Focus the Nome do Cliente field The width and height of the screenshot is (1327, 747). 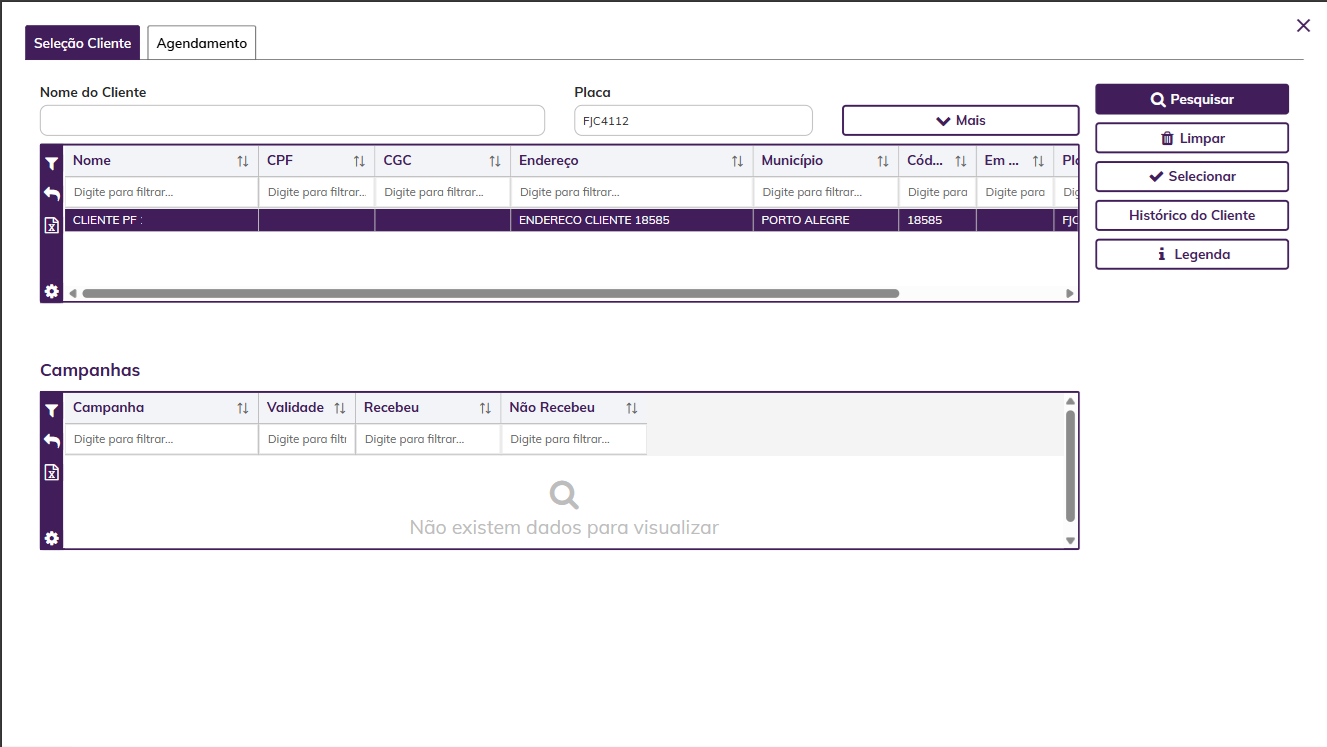click(x=292, y=121)
